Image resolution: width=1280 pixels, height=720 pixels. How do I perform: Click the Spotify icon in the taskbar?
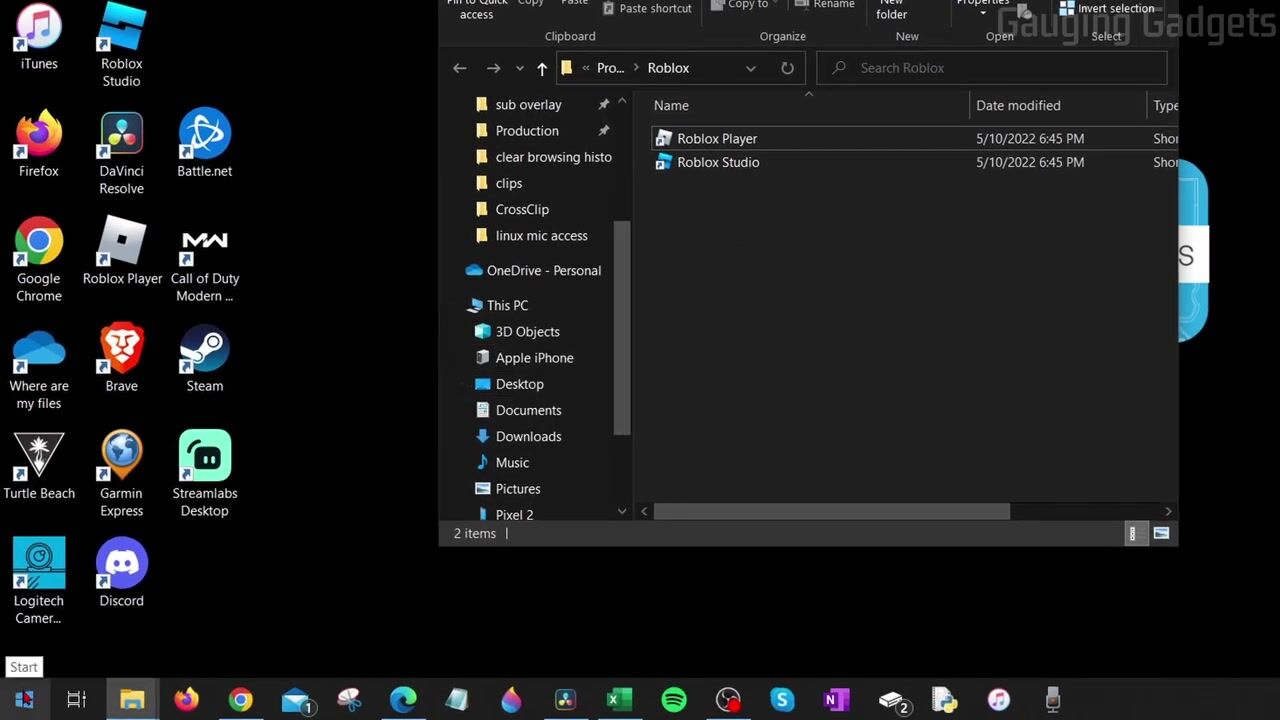point(674,700)
